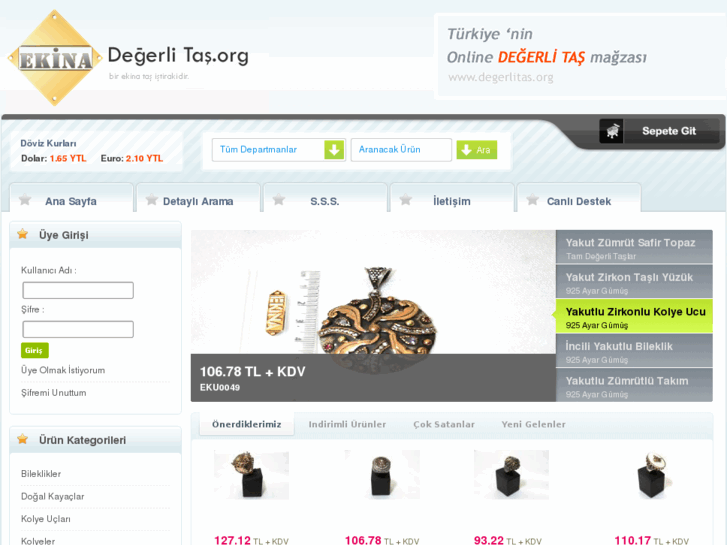Select Yakut Zümrüt Safir Topaz slide
The height and width of the screenshot is (545, 727).
coord(634,247)
